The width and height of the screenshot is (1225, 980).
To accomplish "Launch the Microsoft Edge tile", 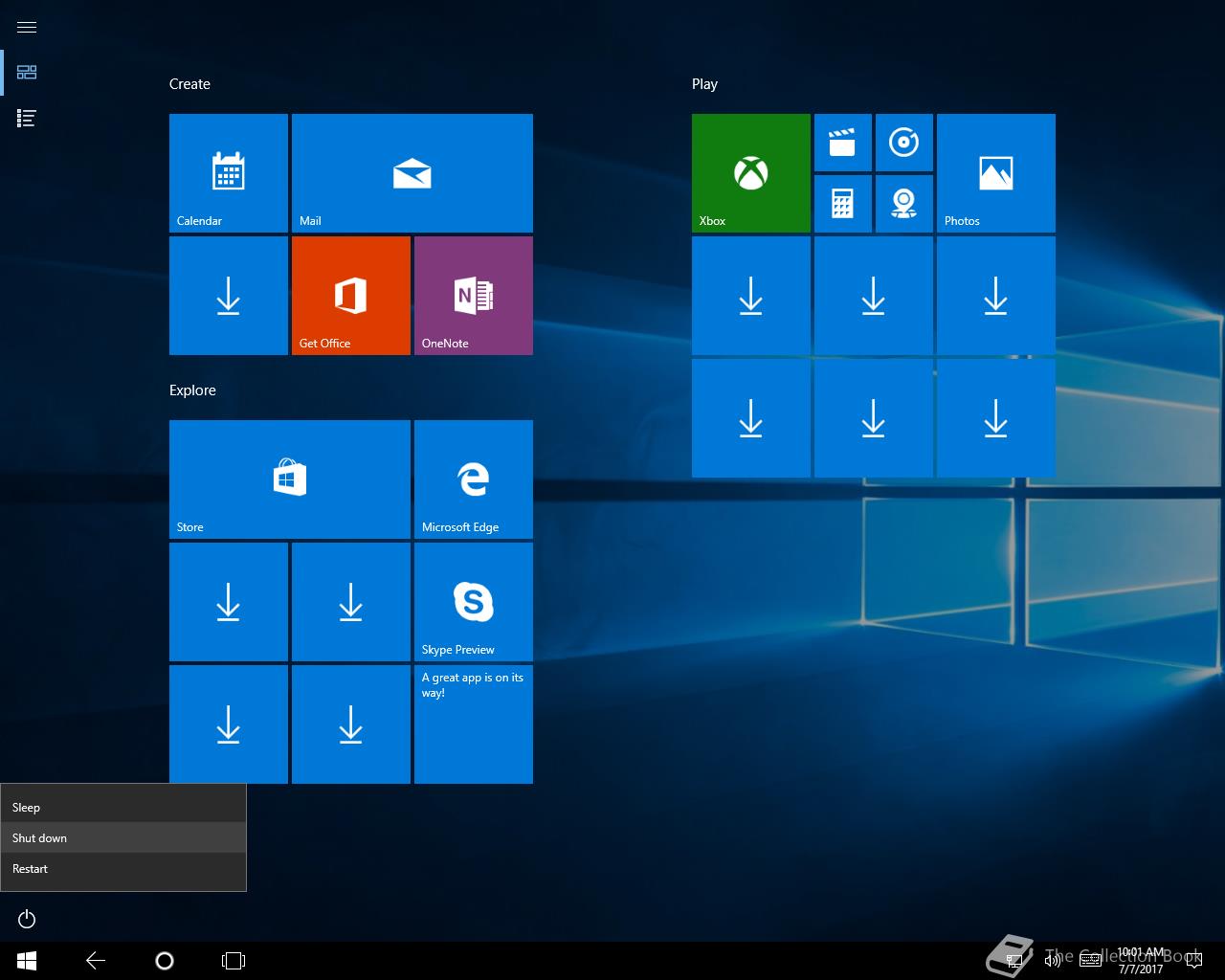I will point(474,479).
